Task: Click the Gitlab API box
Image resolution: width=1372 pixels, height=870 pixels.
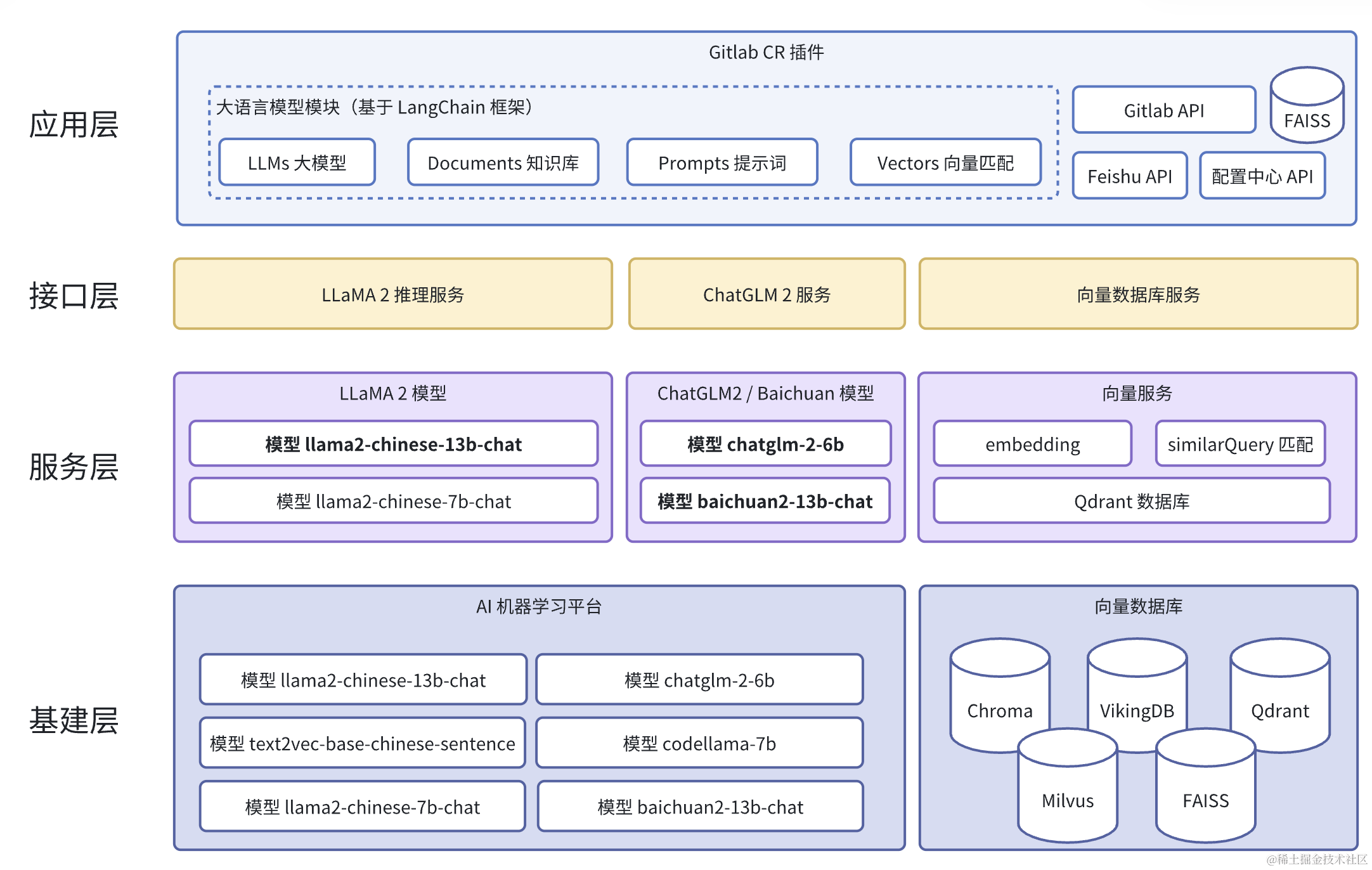Action: coord(1164,110)
